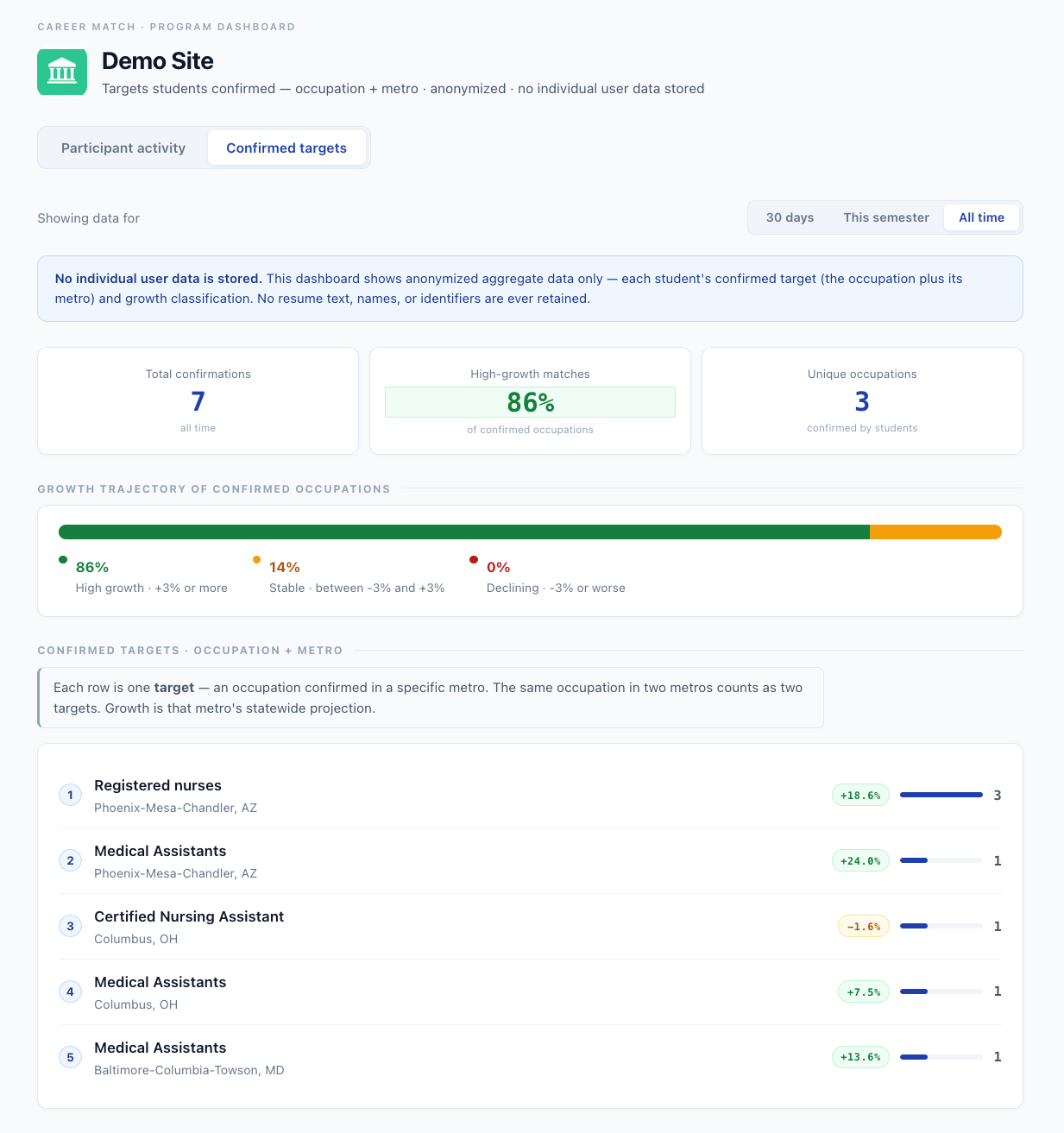Click the orange stable segment of growth bar

[x=935, y=532]
